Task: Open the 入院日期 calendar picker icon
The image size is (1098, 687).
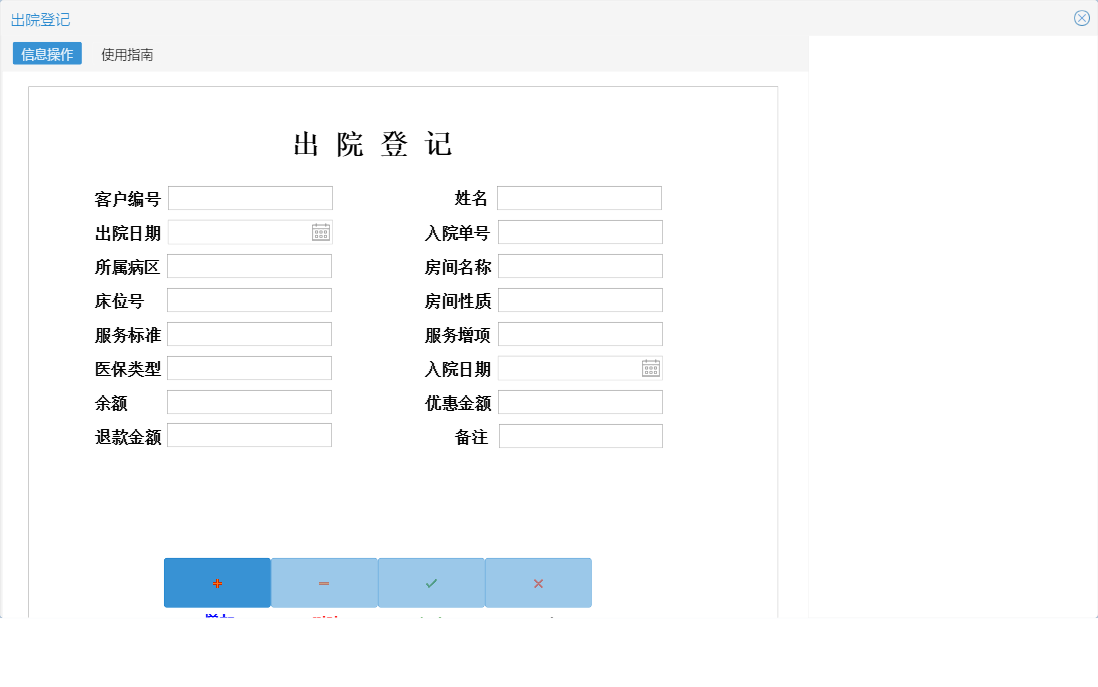Action: point(651,368)
